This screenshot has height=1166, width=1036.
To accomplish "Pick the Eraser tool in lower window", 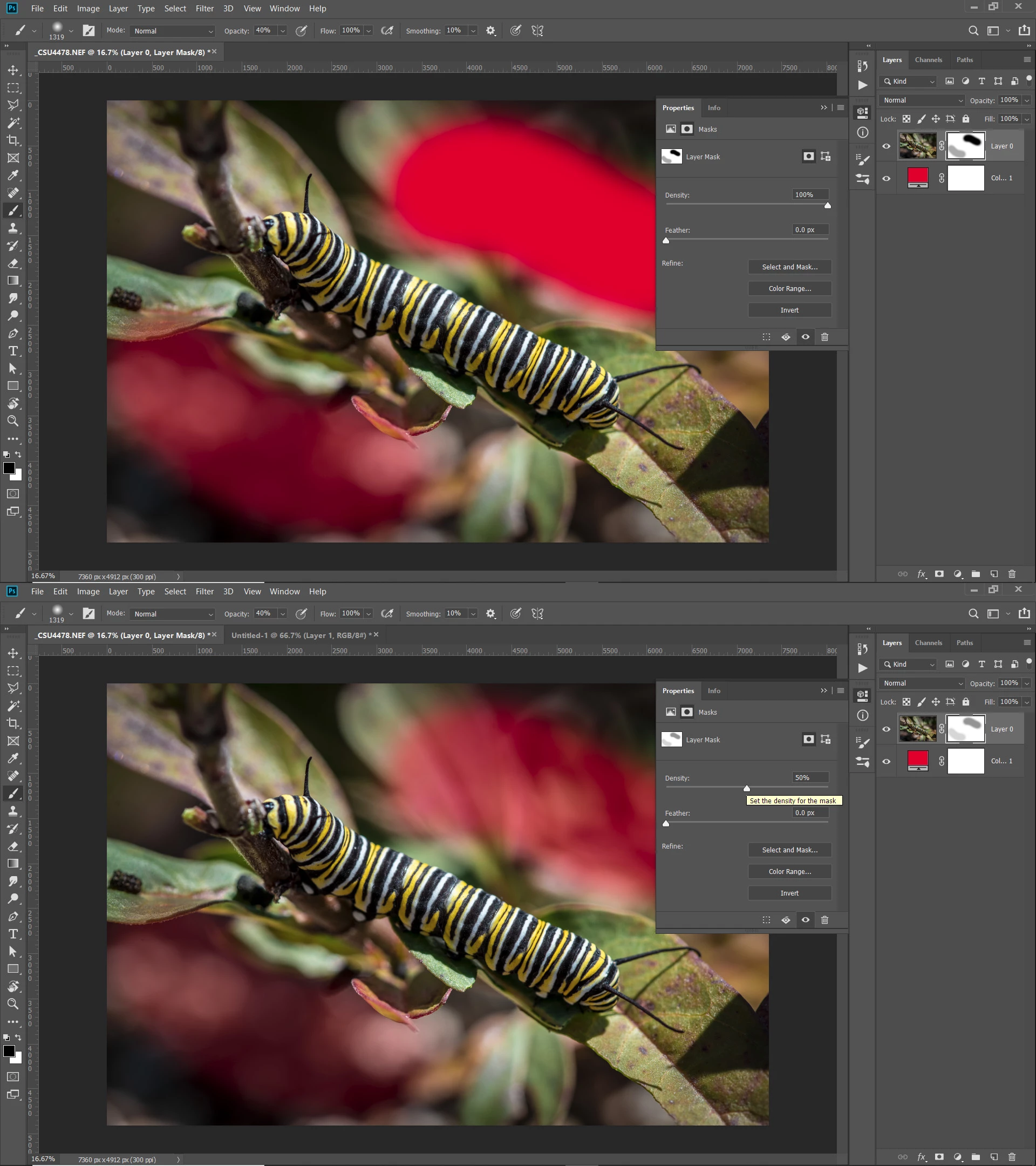I will coord(13,846).
